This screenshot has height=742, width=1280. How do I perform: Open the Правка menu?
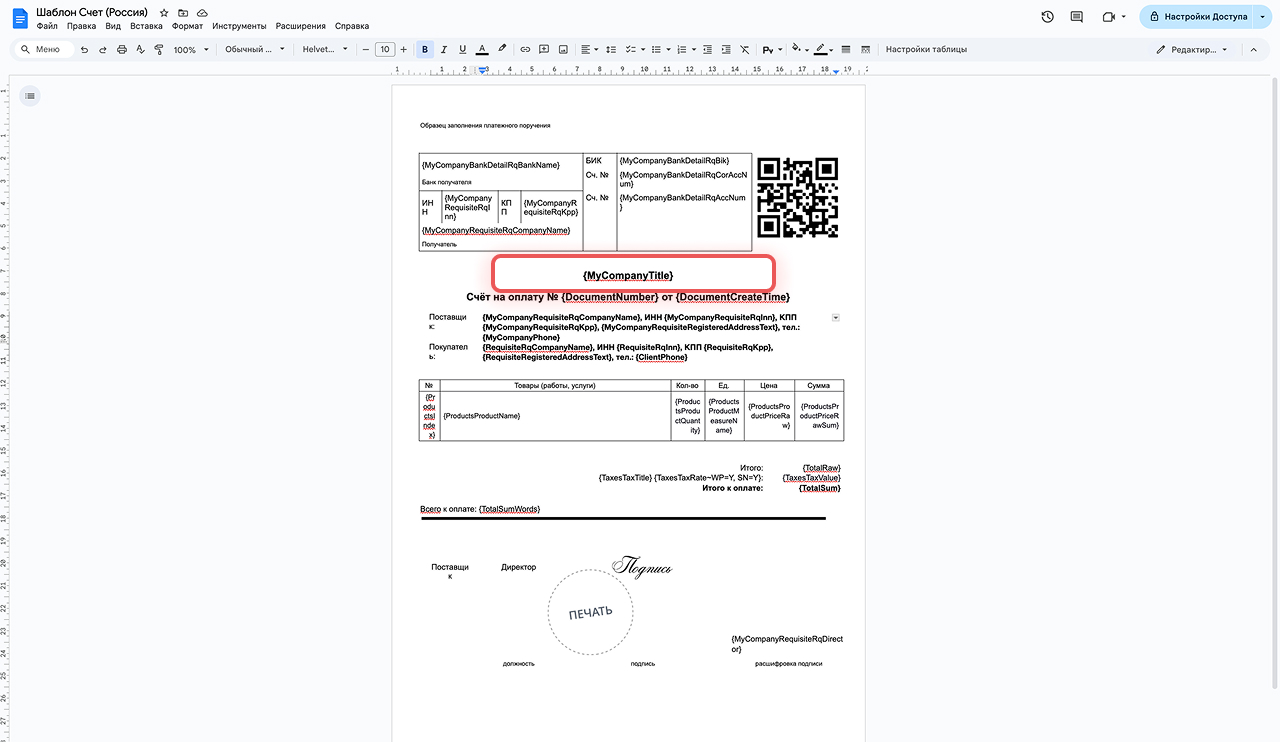81,26
